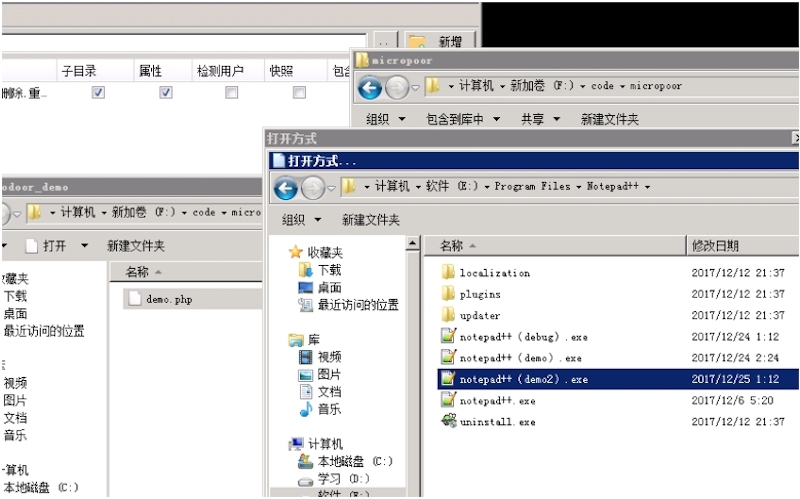Viewport: 800px width, 499px height.
Task: Click the forward arrow in the Open With dialog
Action: [313, 188]
